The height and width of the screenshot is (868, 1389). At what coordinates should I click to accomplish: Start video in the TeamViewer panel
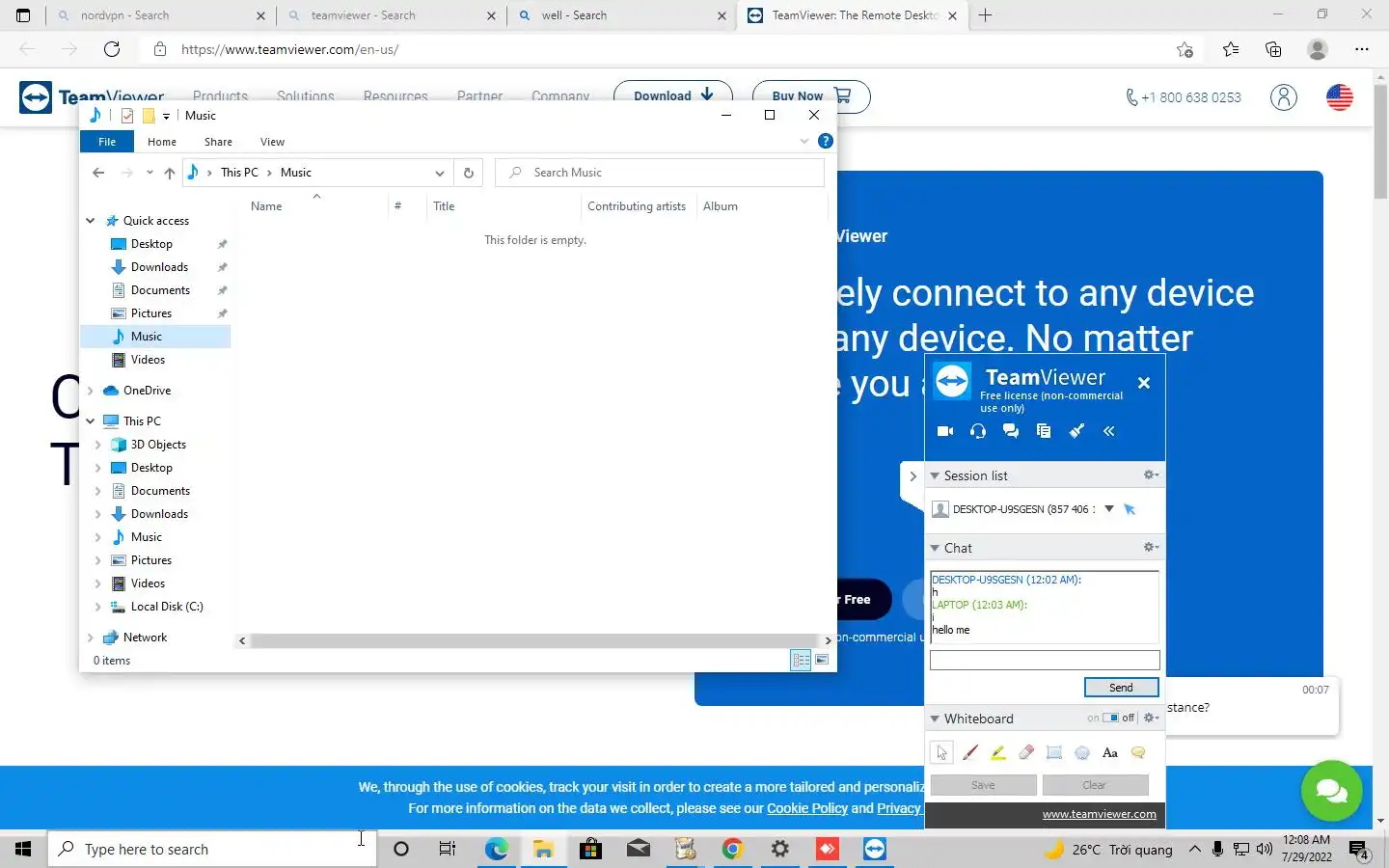click(x=945, y=431)
